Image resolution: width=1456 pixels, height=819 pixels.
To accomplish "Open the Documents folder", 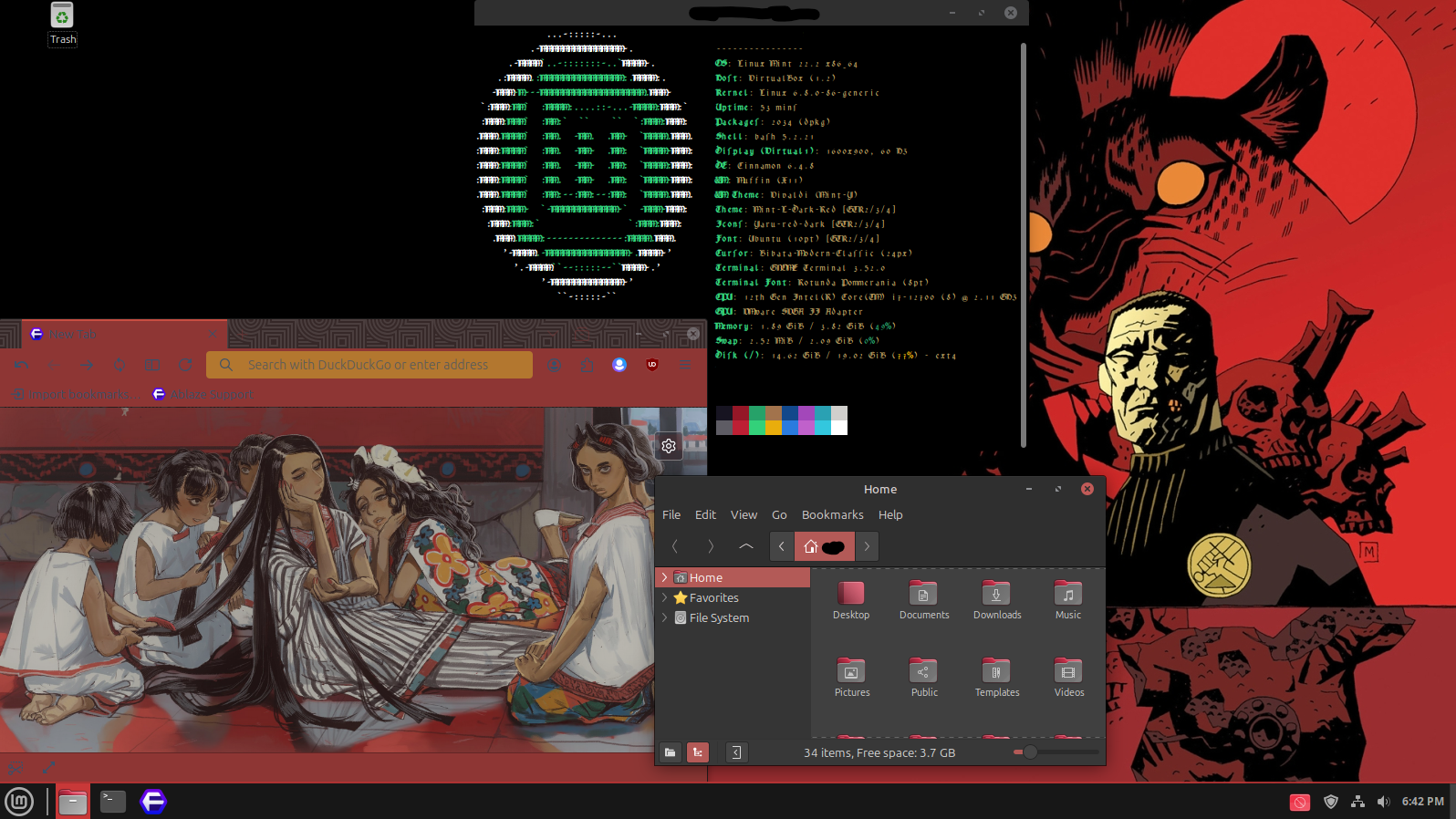I will (924, 600).
